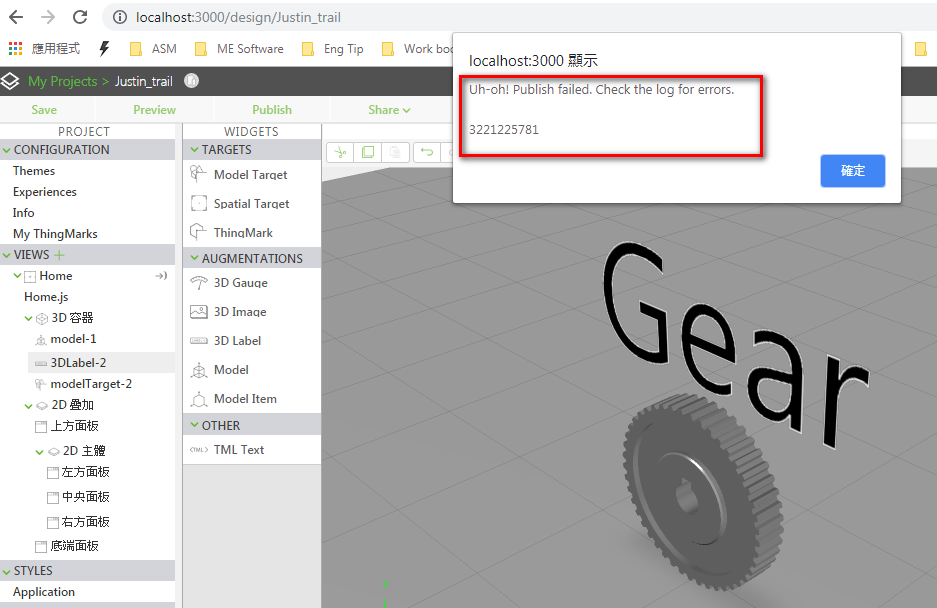Open the Share dropdown
The width and height of the screenshot is (937, 608).
(x=386, y=109)
